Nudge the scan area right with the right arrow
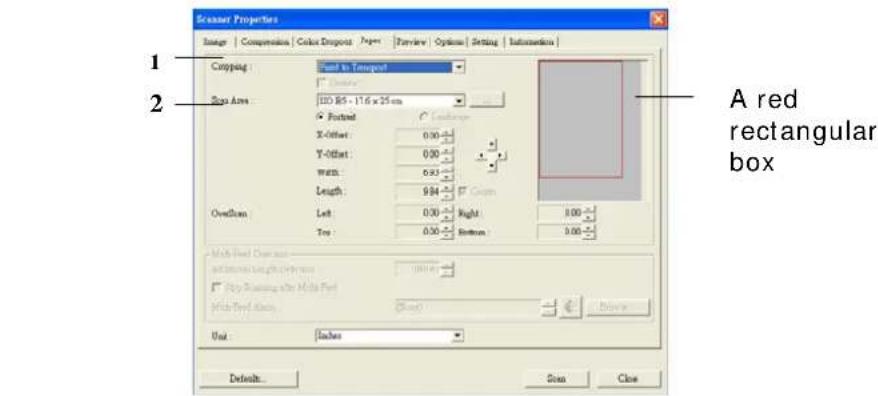878x396 pixels. (501, 156)
